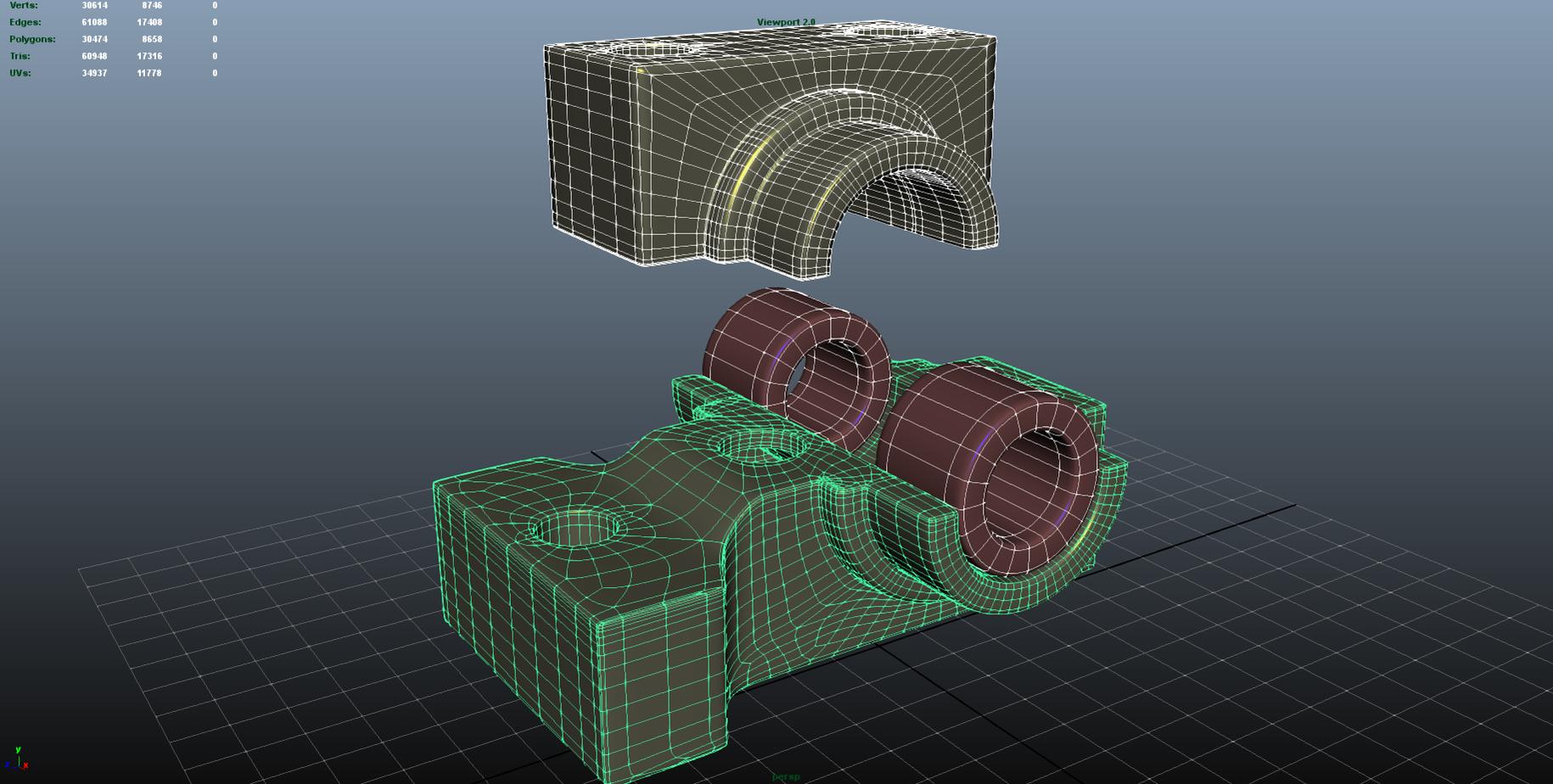The image size is (1553, 784).
Task: Click the X axis on the view gizmo
Action: point(25,765)
